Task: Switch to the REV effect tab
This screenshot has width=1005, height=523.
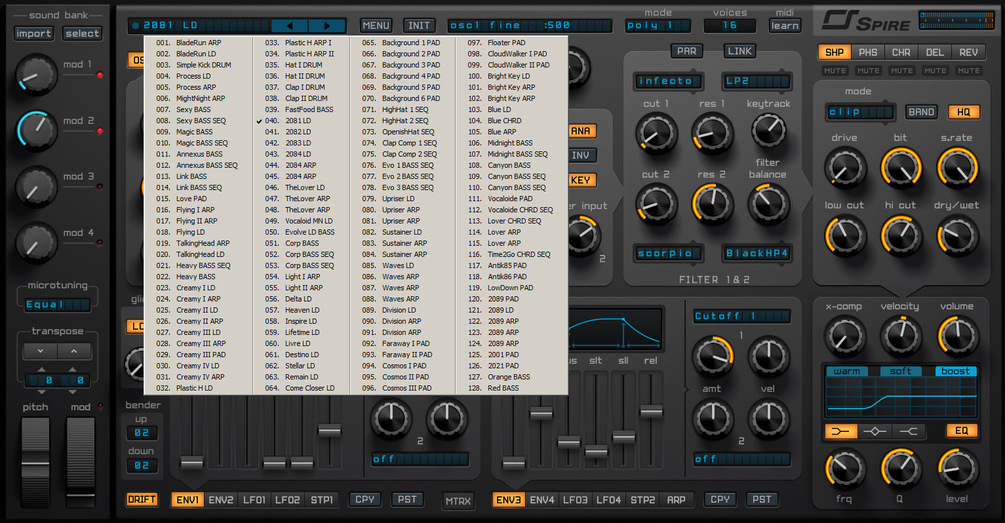Action: pos(968,53)
